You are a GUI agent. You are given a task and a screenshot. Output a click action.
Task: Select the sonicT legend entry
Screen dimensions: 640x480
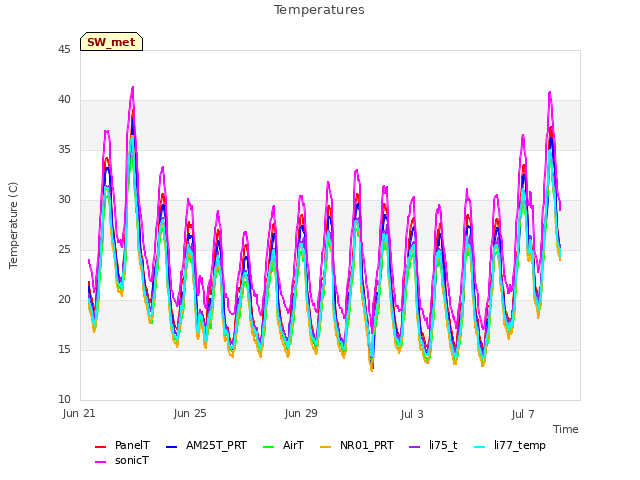click(x=122, y=460)
